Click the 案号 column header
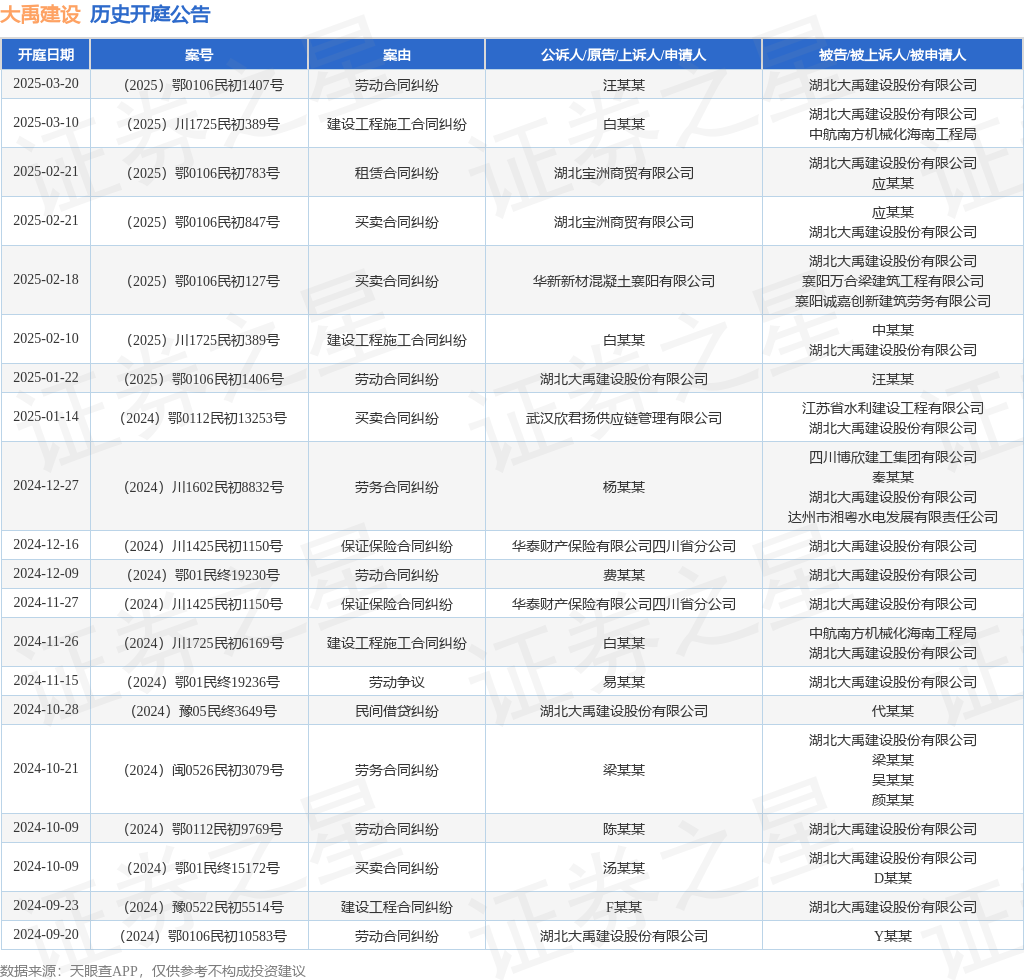Viewport: 1024px width, 980px height. [199, 55]
